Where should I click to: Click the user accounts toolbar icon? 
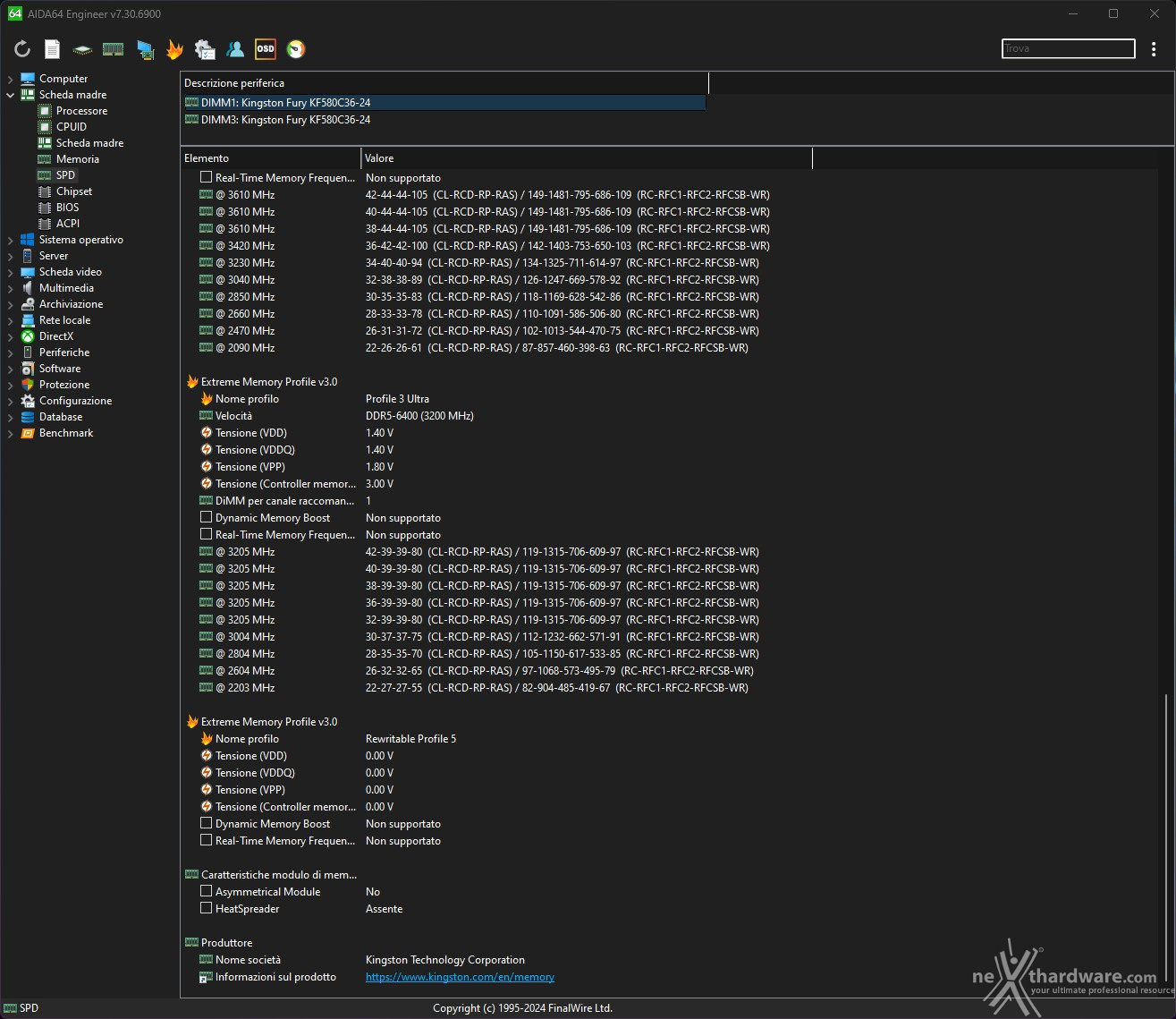[x=235, y=49]
